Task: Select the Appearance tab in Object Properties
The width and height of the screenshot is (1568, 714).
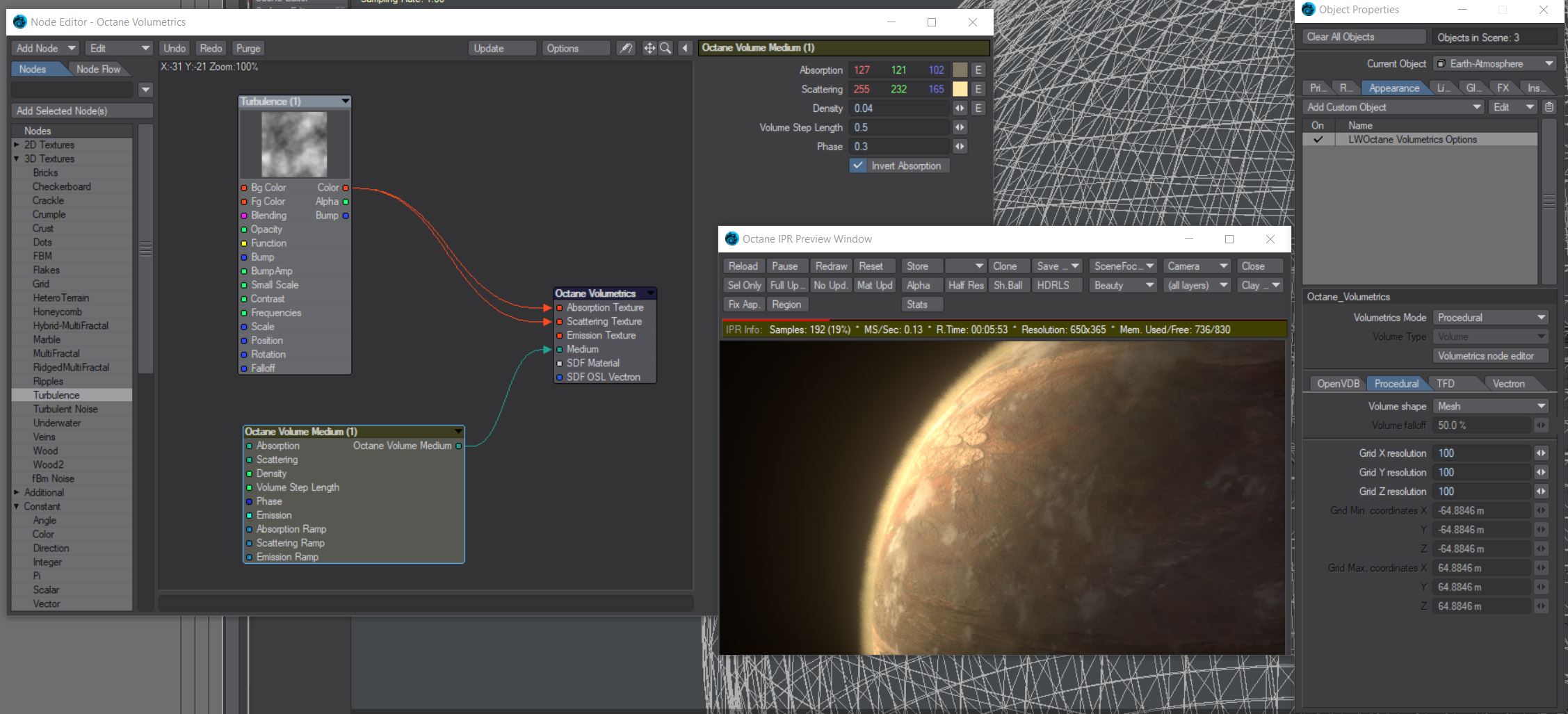Action: tap(1394, 88)
